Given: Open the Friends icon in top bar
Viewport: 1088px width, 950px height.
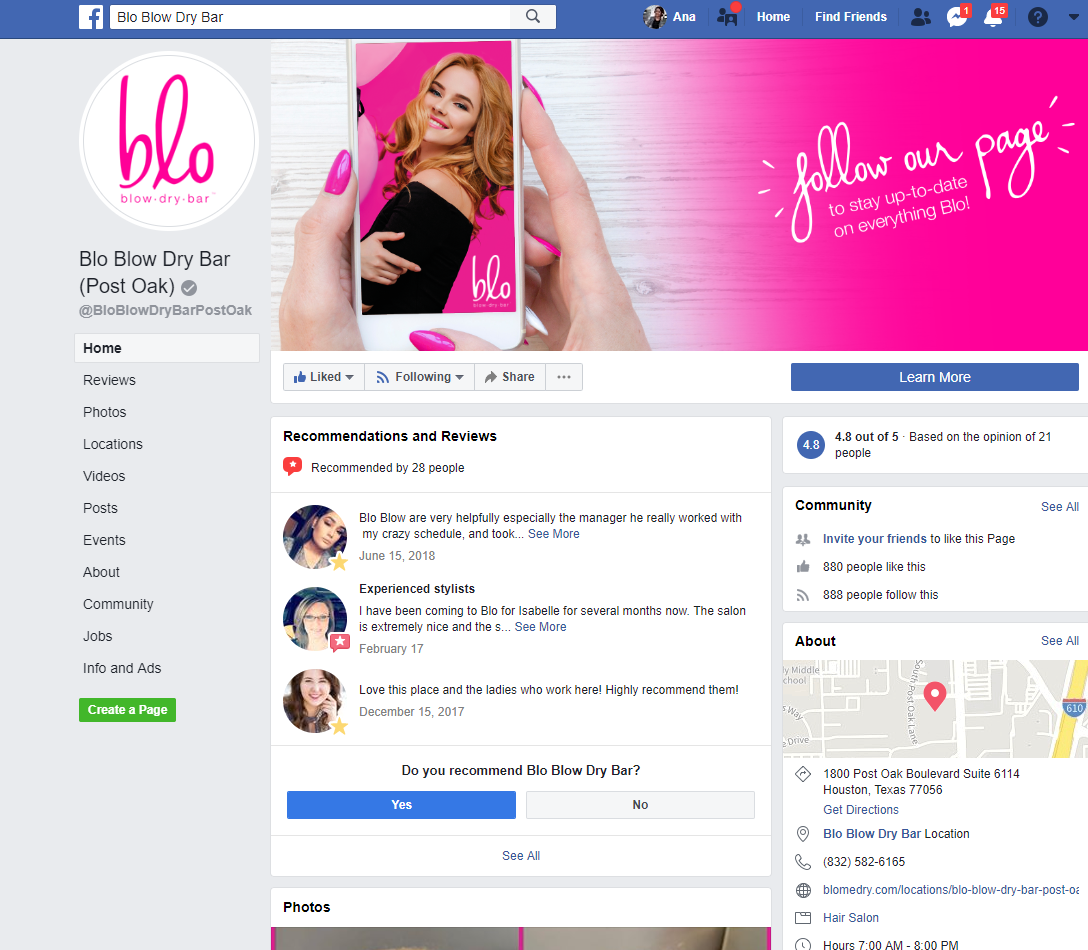Looking at the screenshot, I should [x=921, y=17].
